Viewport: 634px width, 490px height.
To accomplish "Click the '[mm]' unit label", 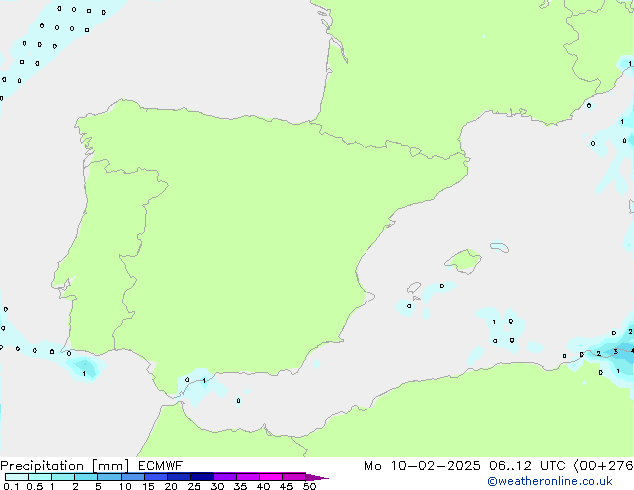I will 110,466.
